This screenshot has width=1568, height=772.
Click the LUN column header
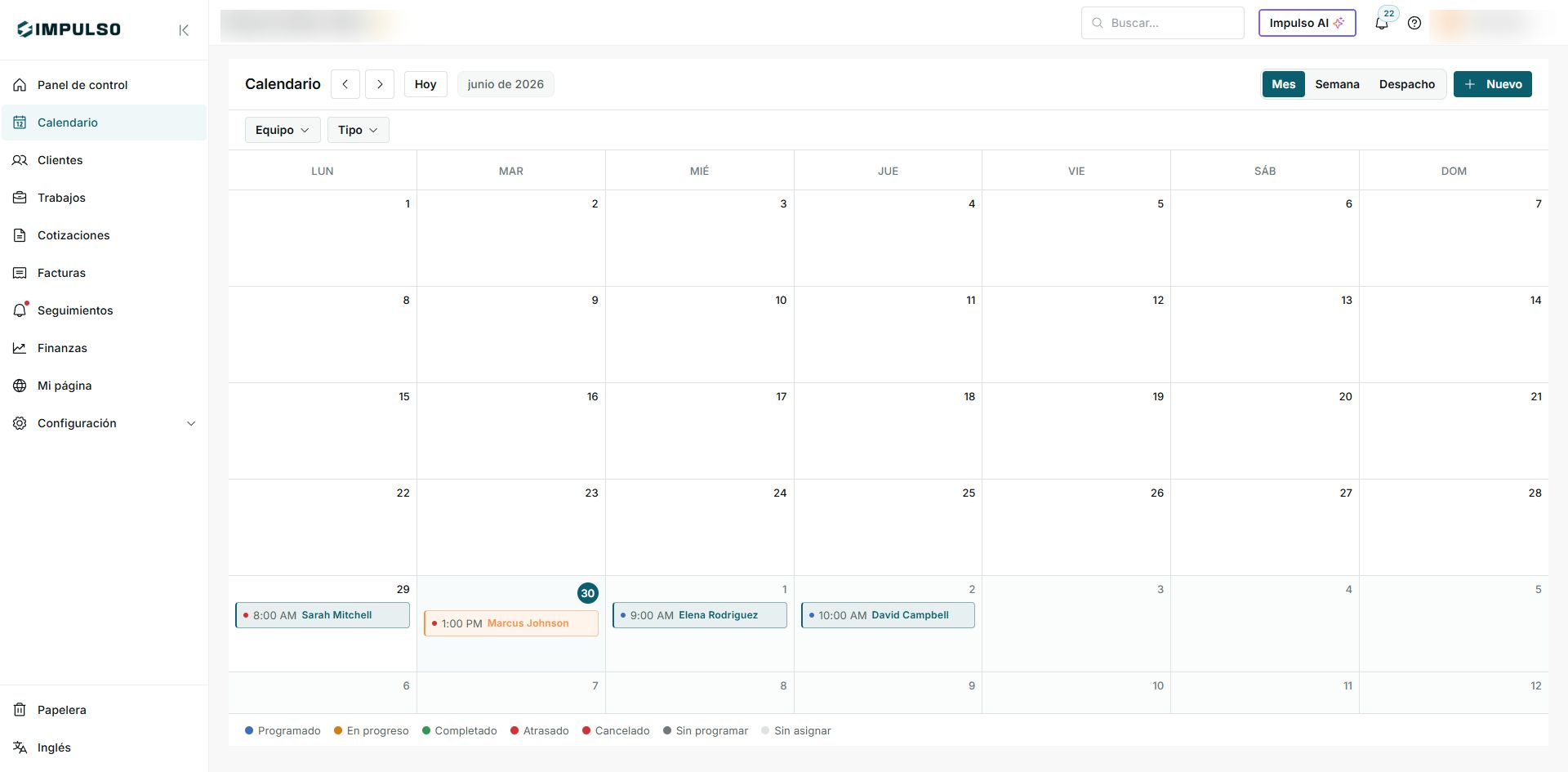click(x=323, y=171)
